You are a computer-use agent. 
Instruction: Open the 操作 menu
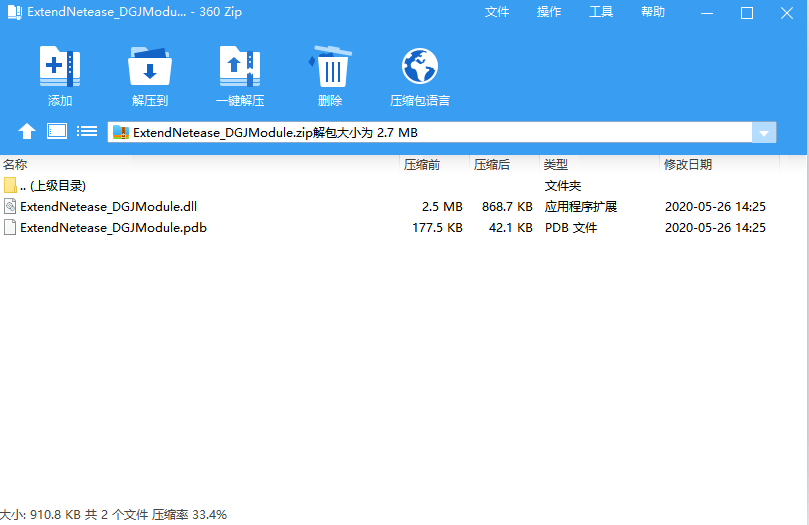point(549,12)
